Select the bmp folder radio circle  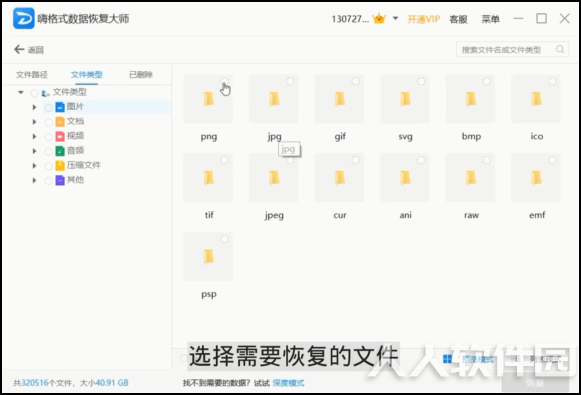pos(487,81)
